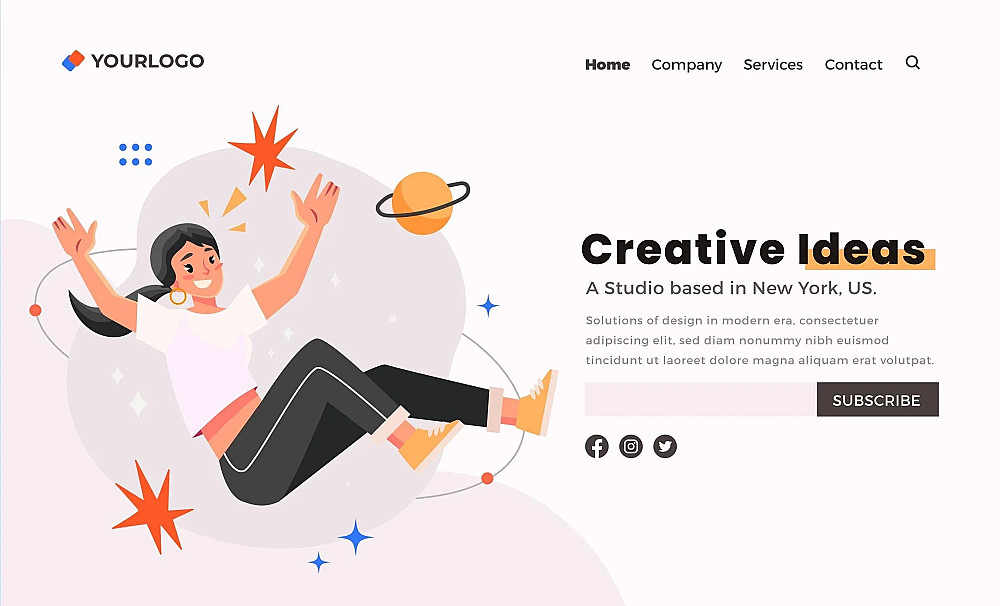Open the Instagram social icon

(x=631, y=446)
